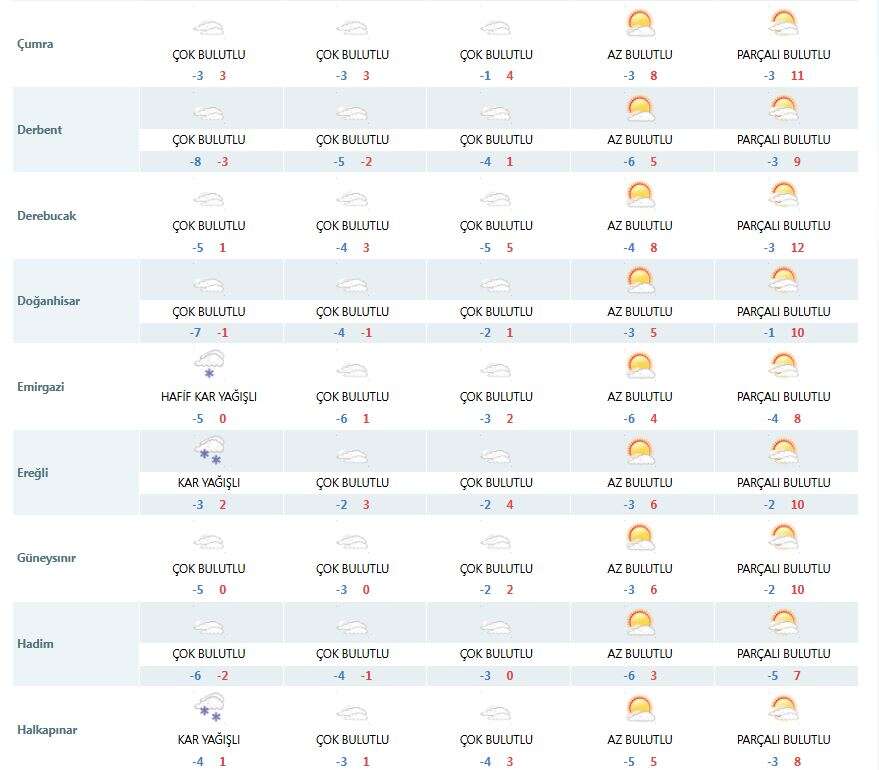Click Güneysınır's AZ BULUTLU sun icon
Viewport: 879px width, 770px height.
pos(639,537)
